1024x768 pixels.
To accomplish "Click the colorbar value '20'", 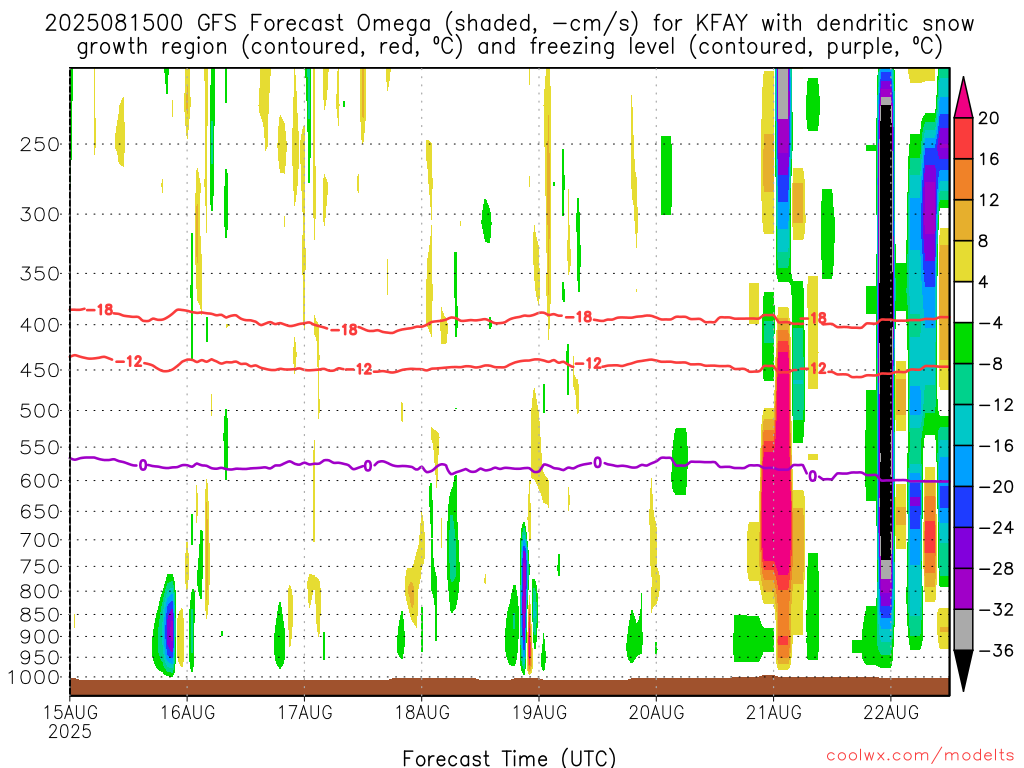I will click(x=989, y=118).
